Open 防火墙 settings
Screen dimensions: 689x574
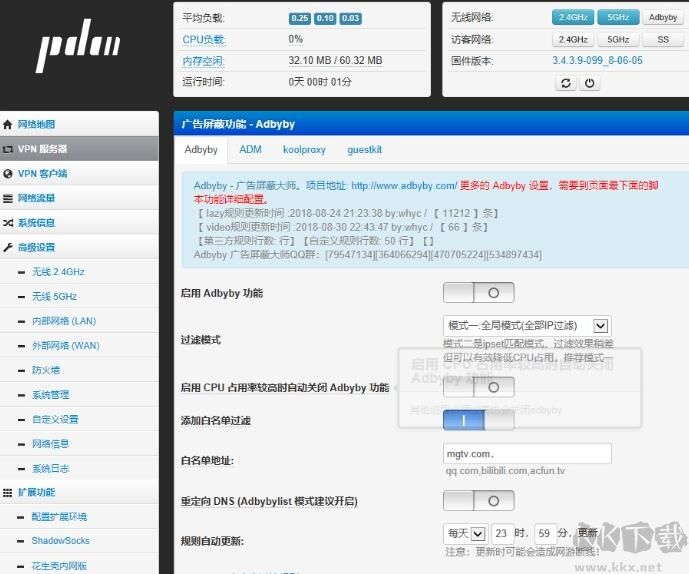tap(46, 370)
